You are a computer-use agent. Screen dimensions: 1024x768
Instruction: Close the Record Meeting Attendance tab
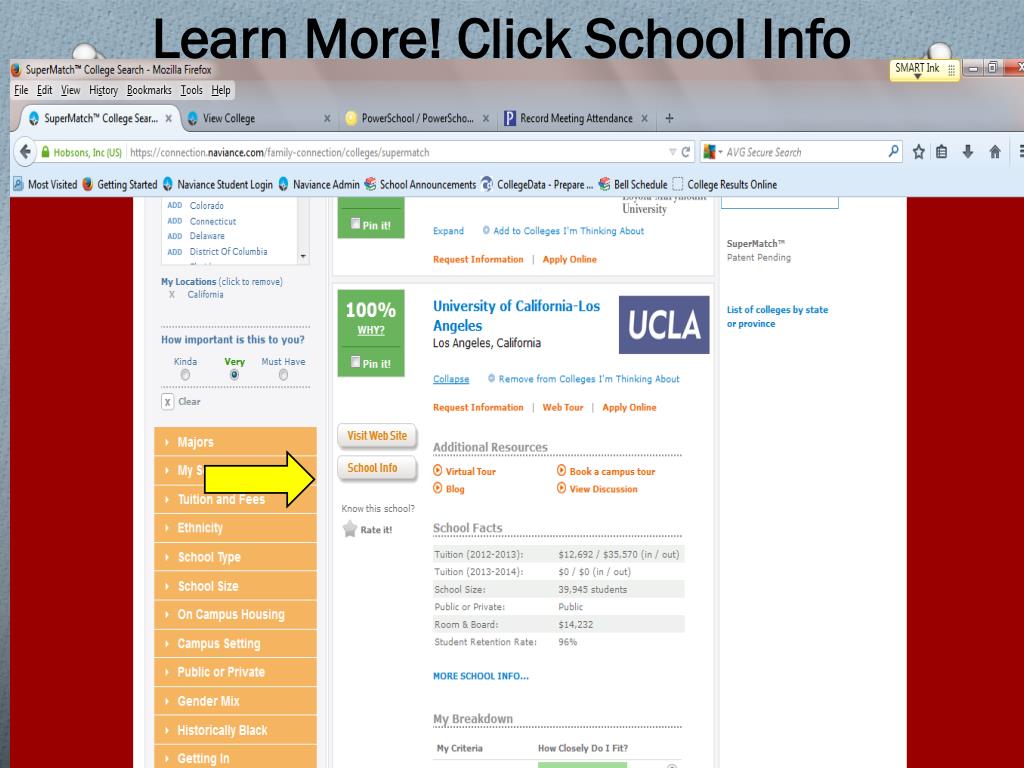(645, 118)
